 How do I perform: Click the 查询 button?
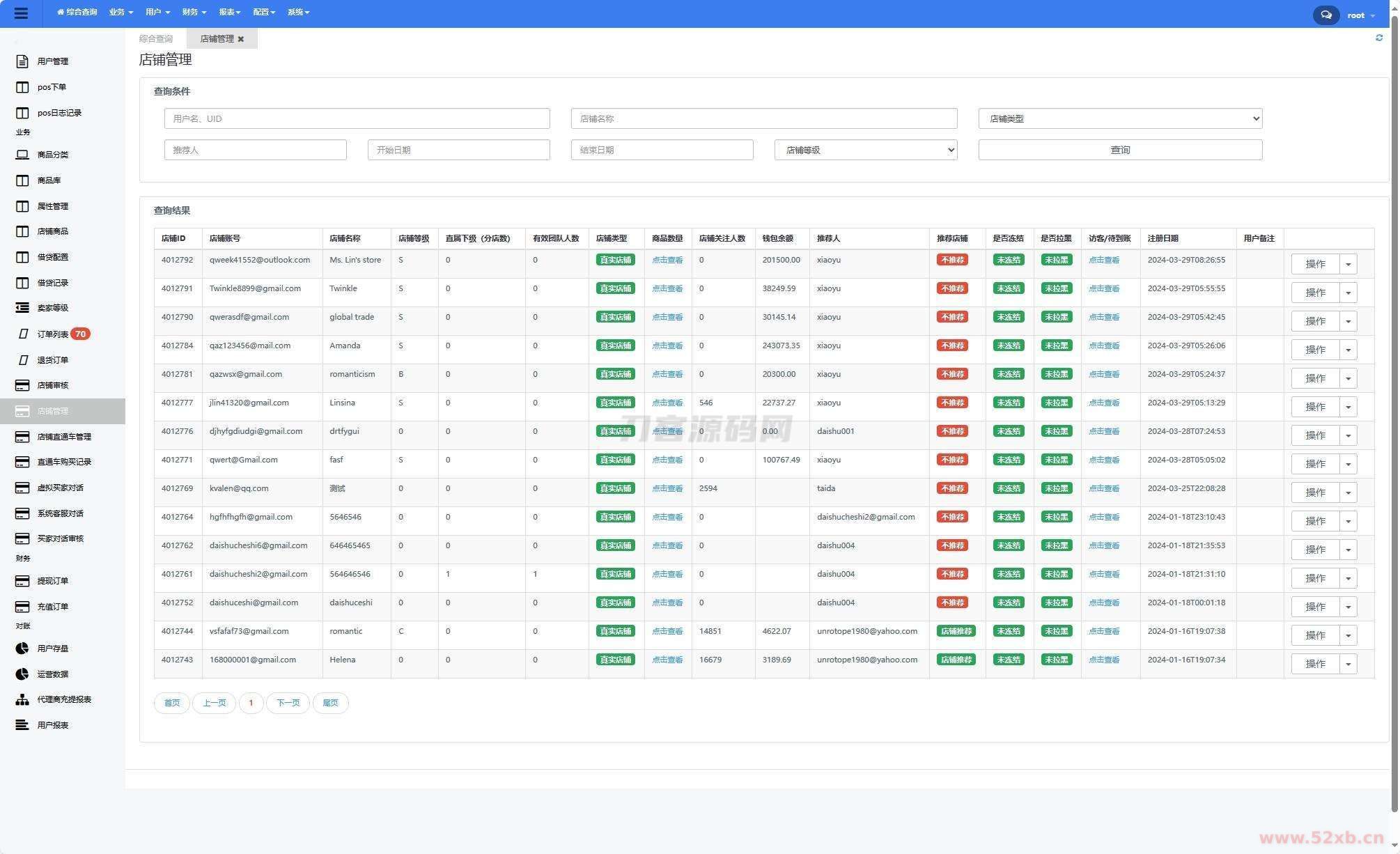(1119, 150)
